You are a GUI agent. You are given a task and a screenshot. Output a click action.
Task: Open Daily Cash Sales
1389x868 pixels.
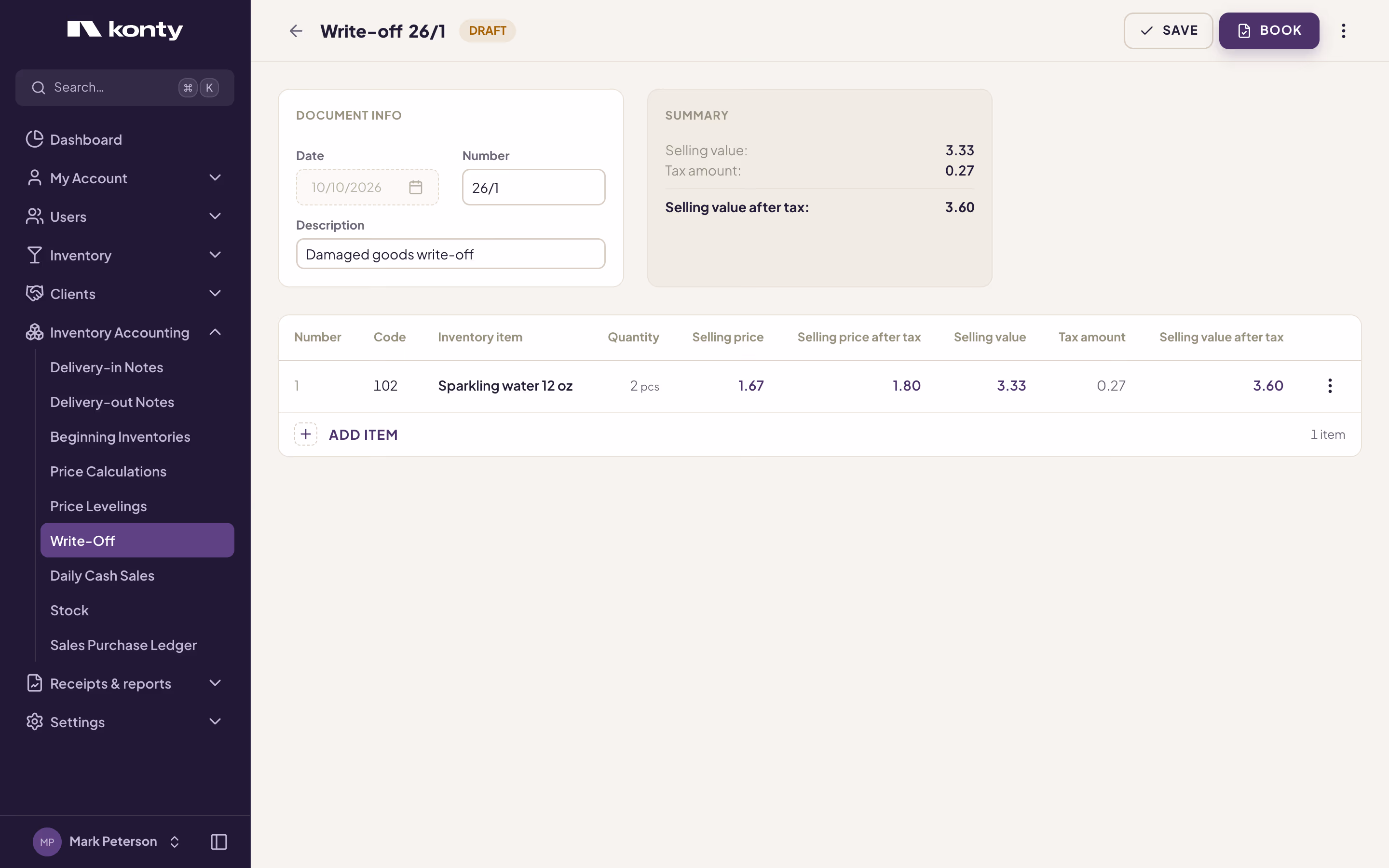(x=137, y=576)
